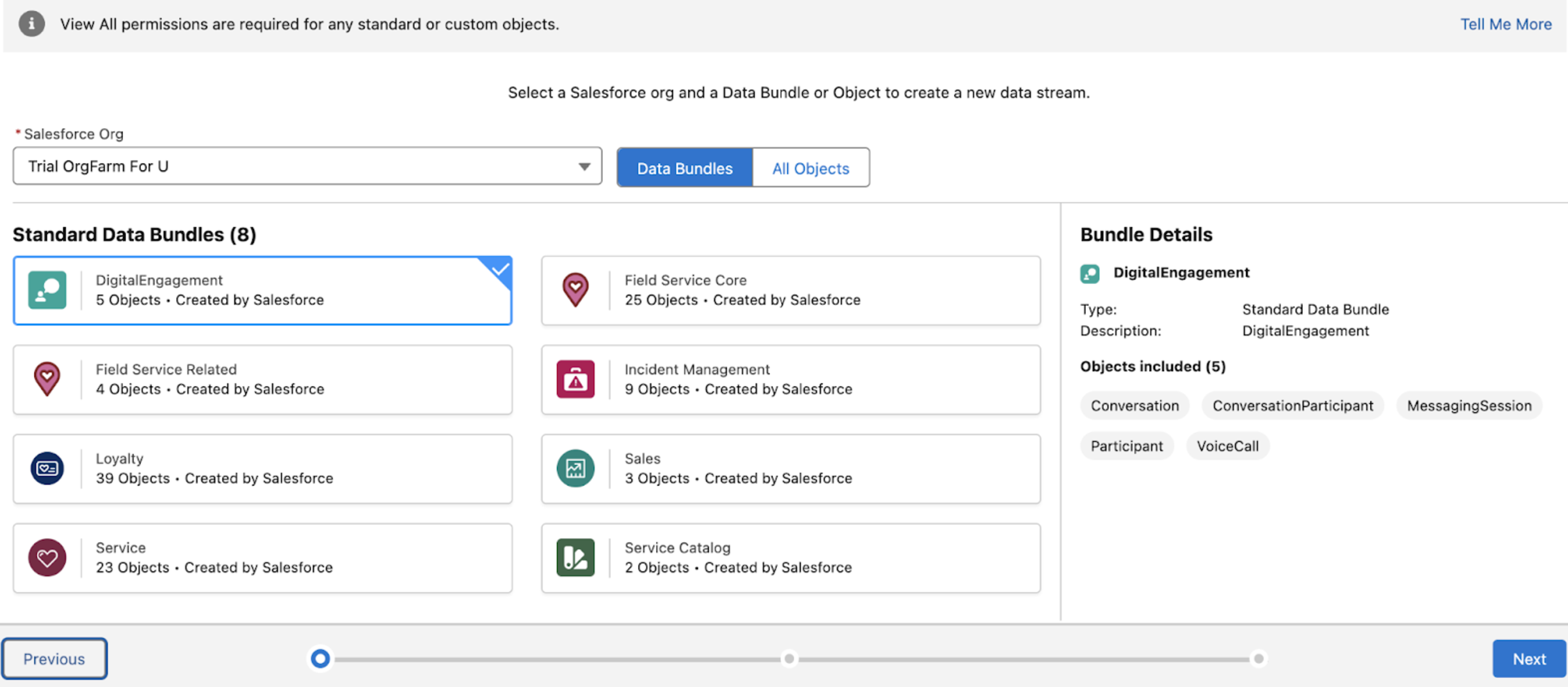
Task: Click the '3 Objects • Created by Salesforce' text
Action: tap(738, 479)
